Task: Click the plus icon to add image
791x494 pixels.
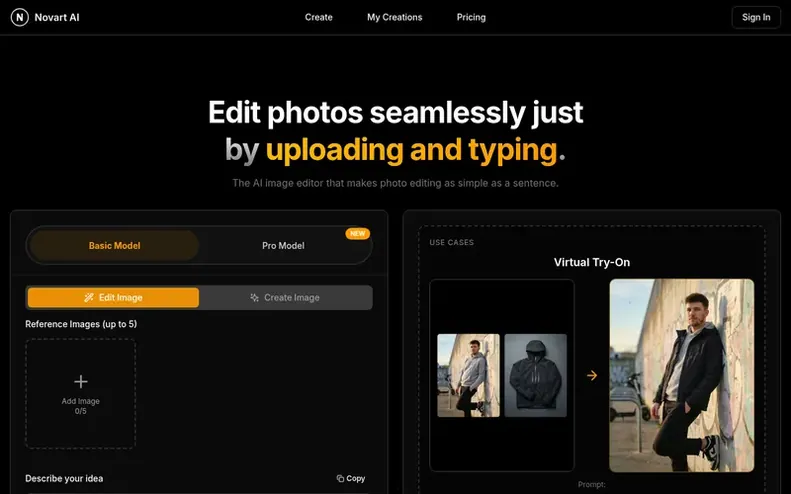Action: [x=81, y=381]
